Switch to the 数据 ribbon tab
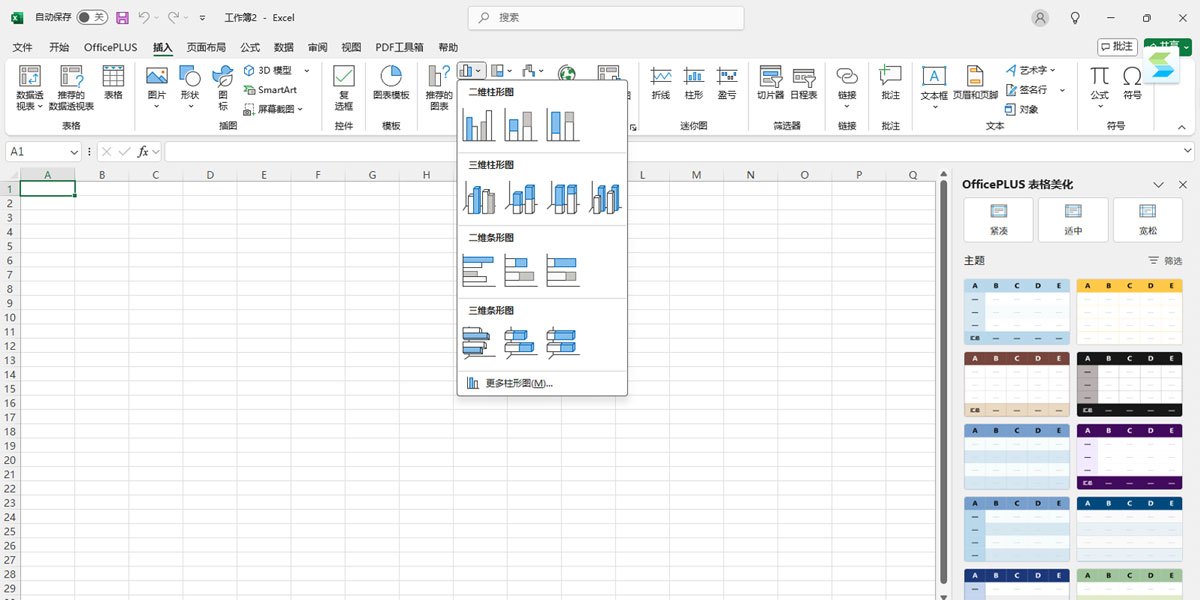This screenshot has height=600, width=1200. pyautogui.click(x=282, y=46)
